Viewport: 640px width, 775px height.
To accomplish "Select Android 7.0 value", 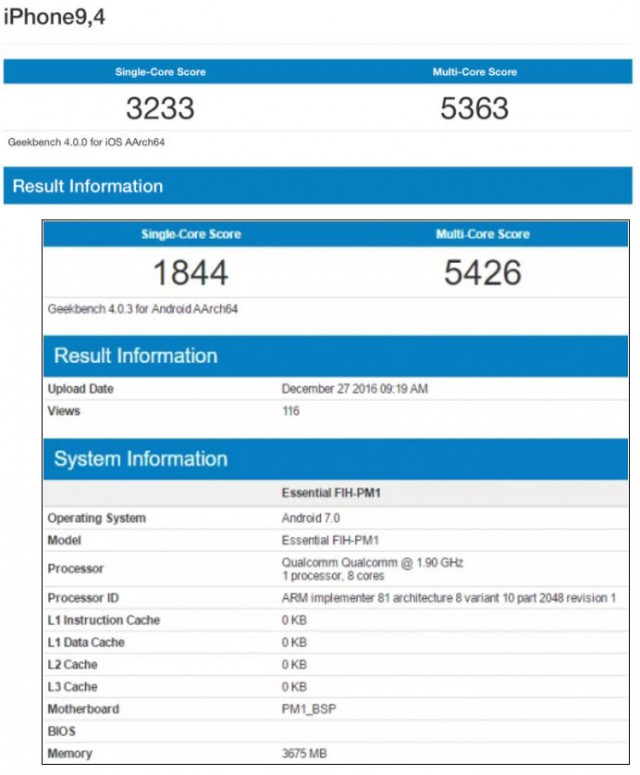I will [311, 518].
